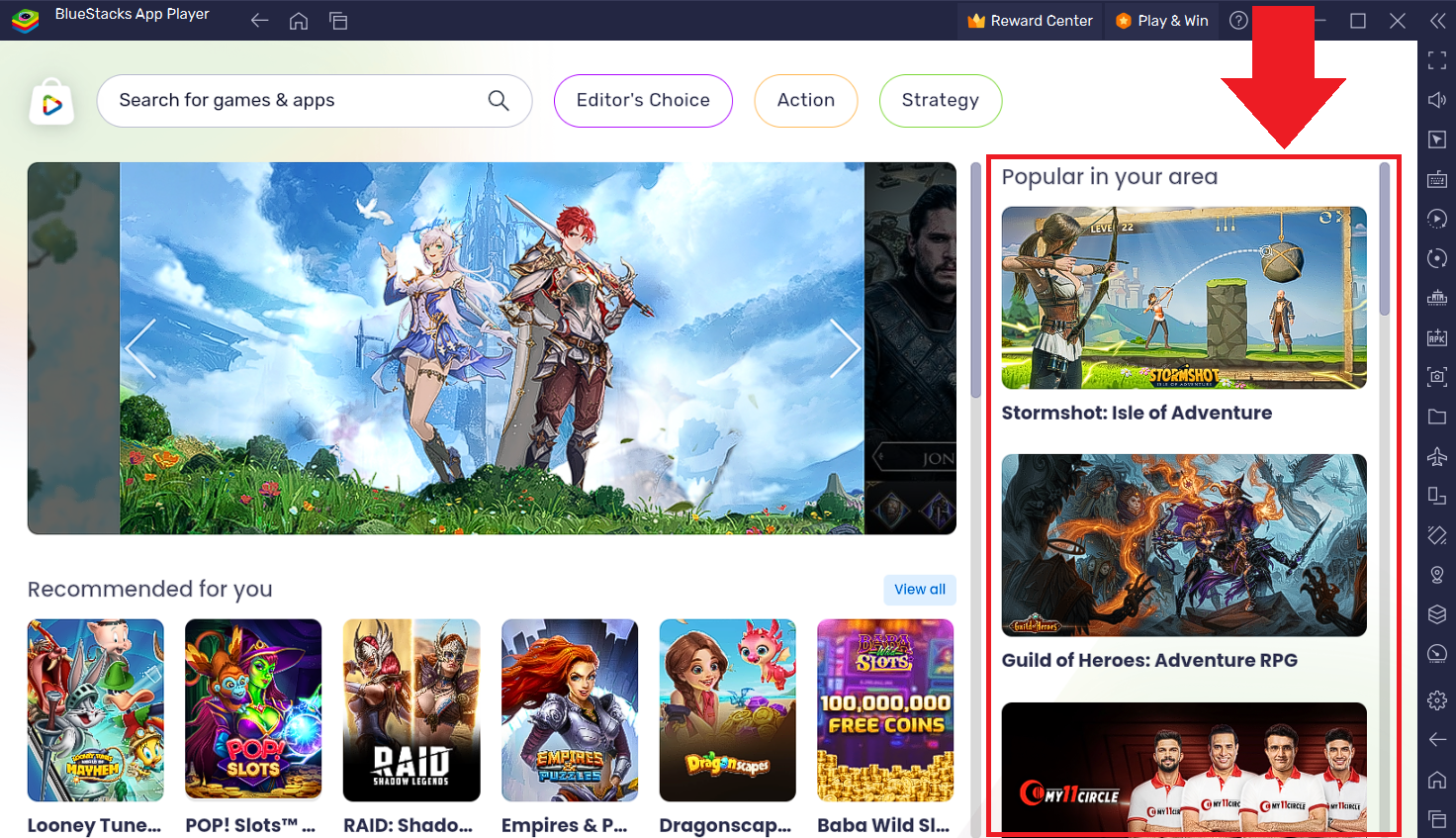This screenshot has width=1456, height=838.
Task: Open the top bar home icon
Action: coord(299,20)
